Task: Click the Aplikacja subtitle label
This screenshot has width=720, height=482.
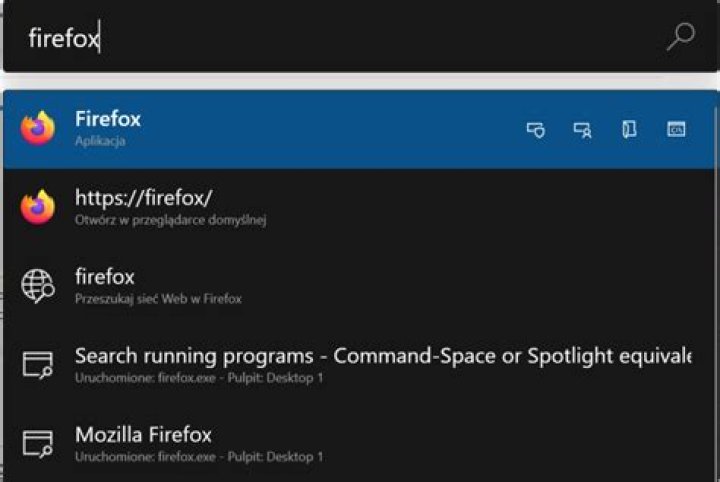Action: click(100, 141)
